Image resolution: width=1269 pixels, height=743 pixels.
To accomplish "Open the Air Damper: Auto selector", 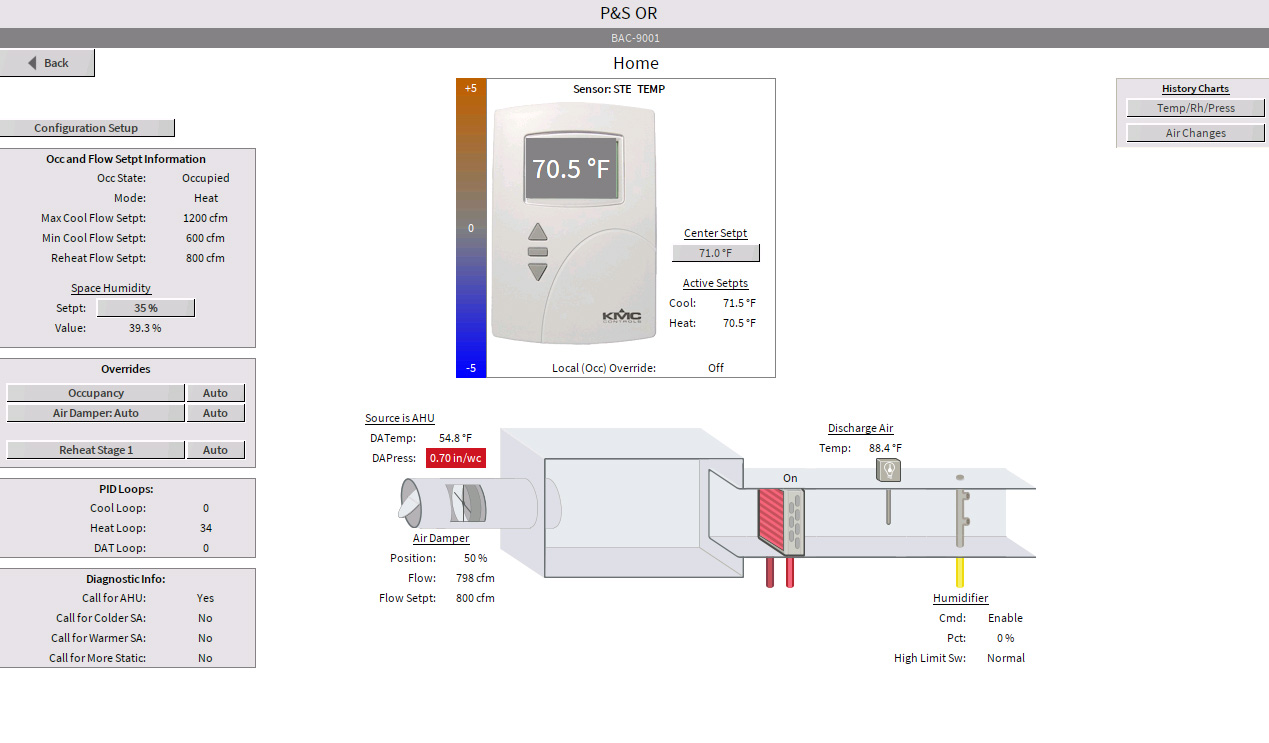I will [96, 413].
